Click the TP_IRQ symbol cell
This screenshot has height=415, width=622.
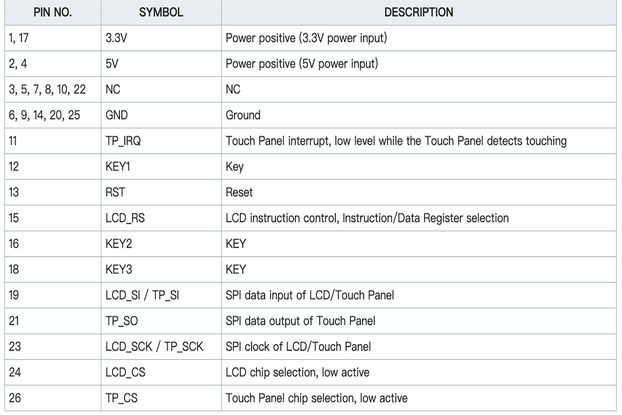[161, 141]
